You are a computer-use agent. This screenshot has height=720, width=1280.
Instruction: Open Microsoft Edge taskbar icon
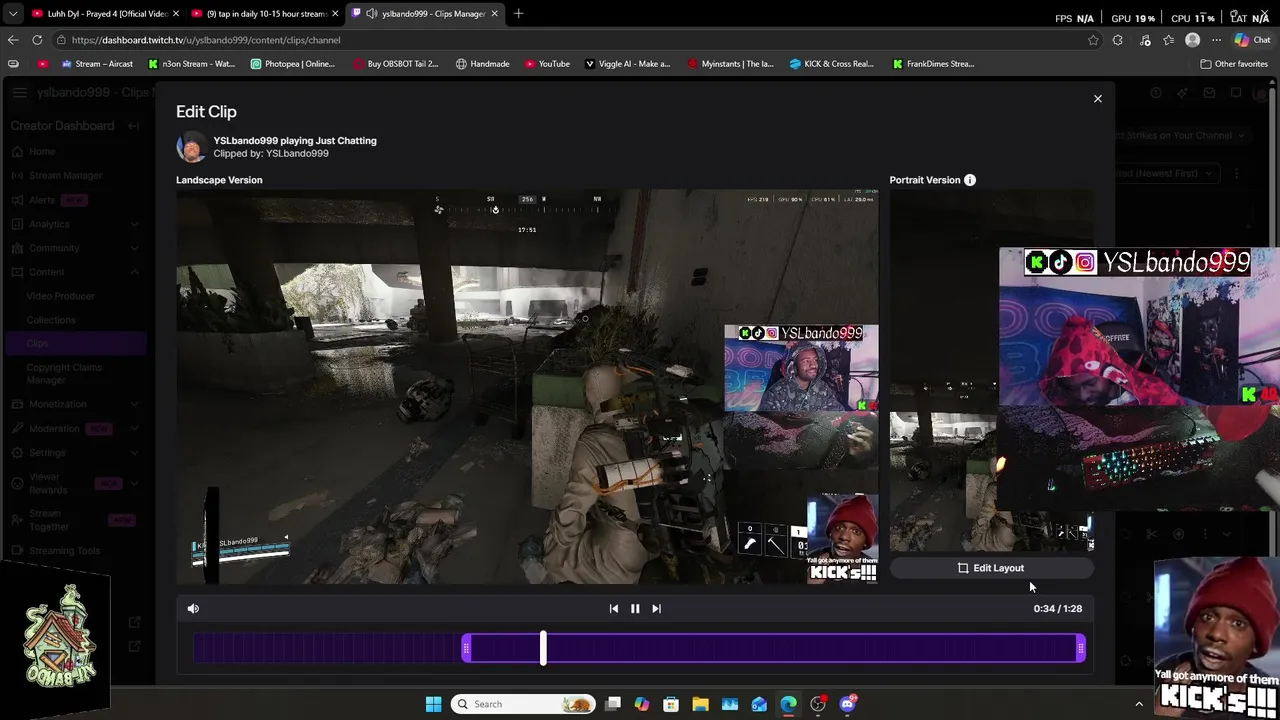(x=789, y=704)
